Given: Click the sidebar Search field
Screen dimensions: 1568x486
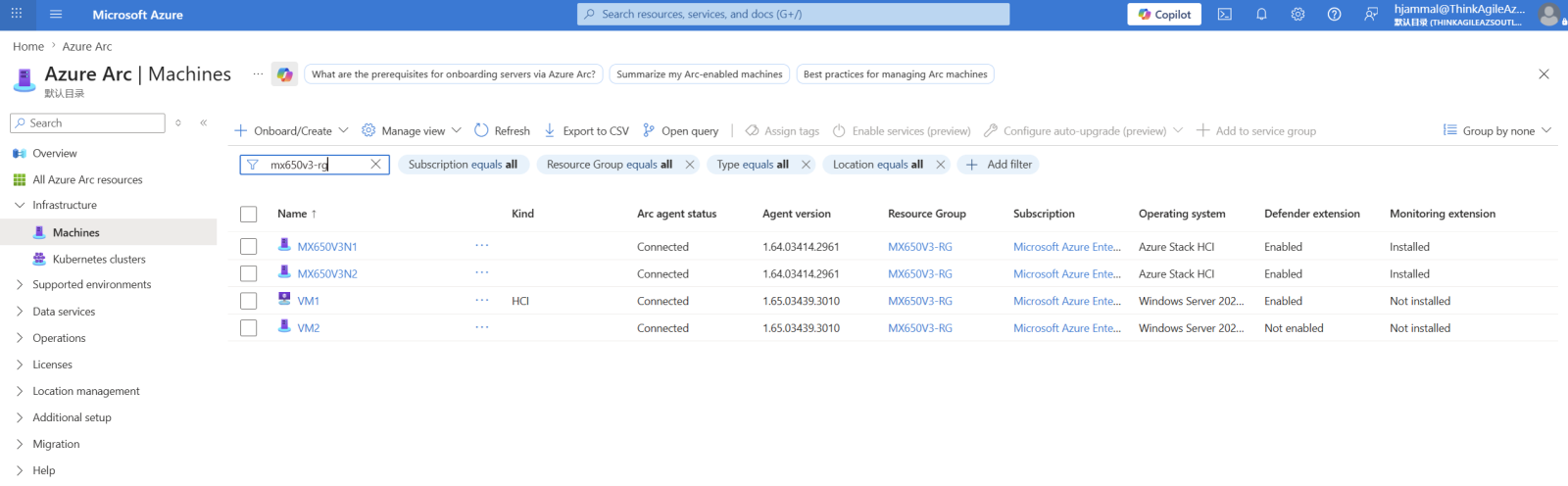Looking at the screenshot, I should [x=87, y=122].
